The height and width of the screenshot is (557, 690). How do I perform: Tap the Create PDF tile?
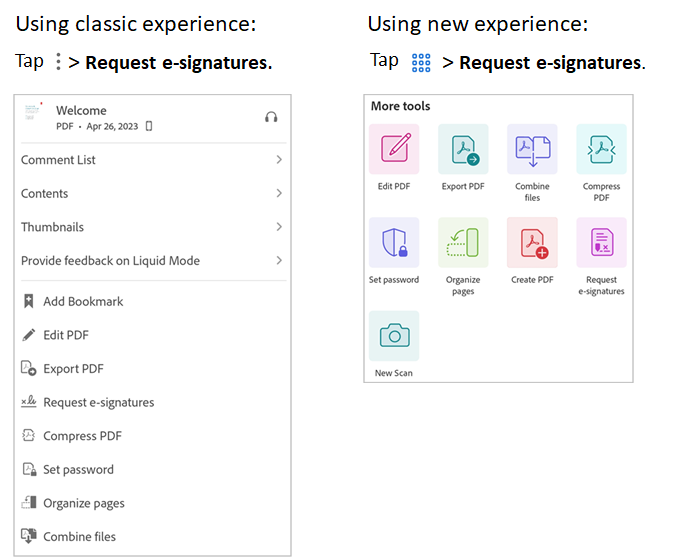(532, 242)
